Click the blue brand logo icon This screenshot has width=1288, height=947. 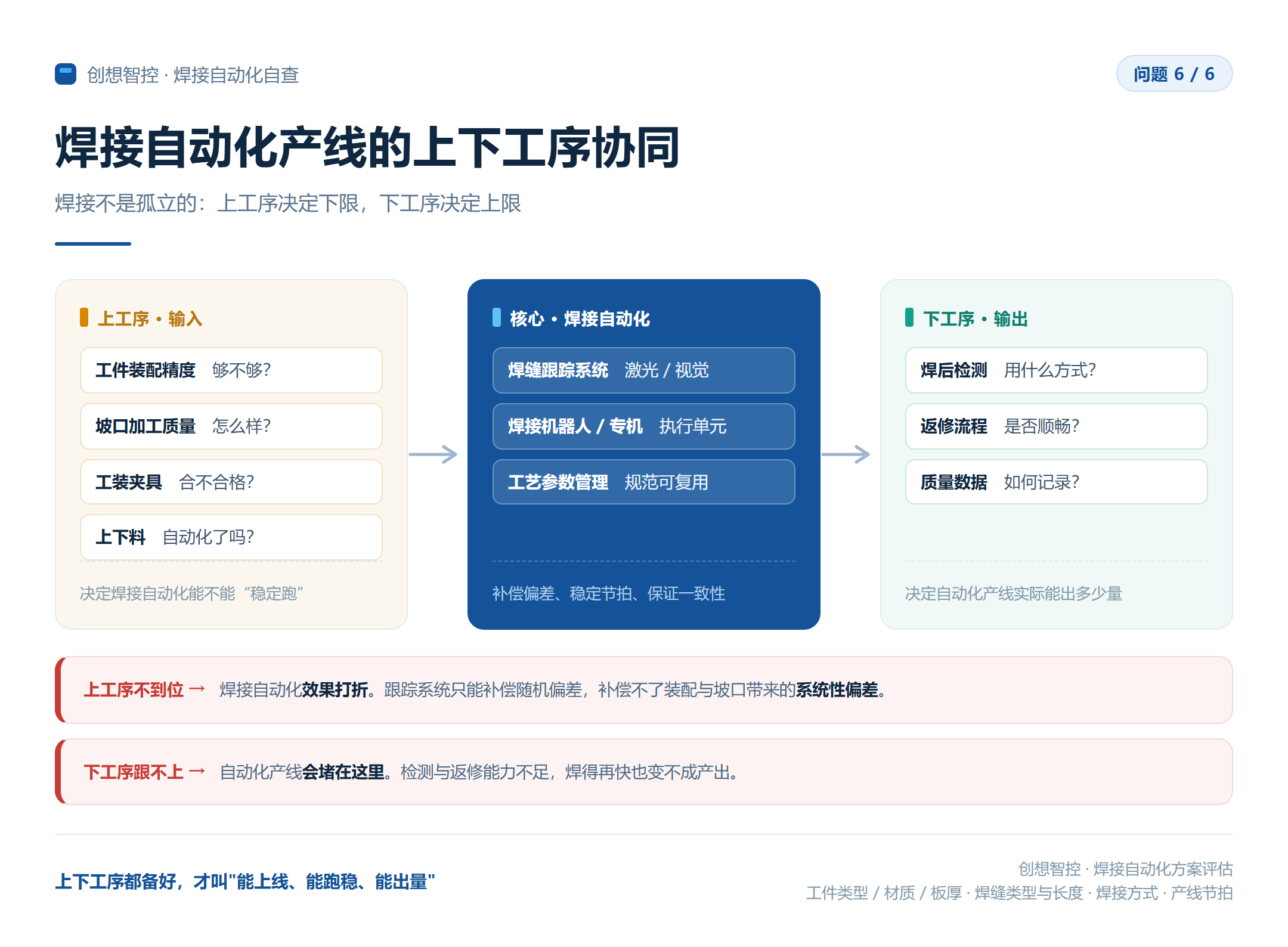[x=66, y=74]
